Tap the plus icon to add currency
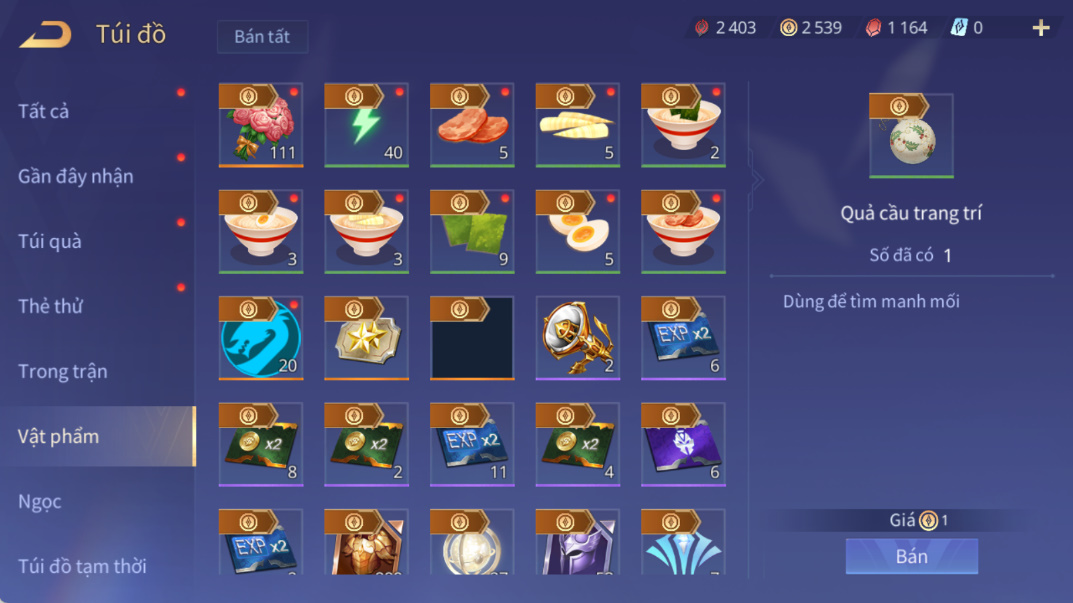Image resolution: width=1073 pixels, height=603 pixels. 1041,28
